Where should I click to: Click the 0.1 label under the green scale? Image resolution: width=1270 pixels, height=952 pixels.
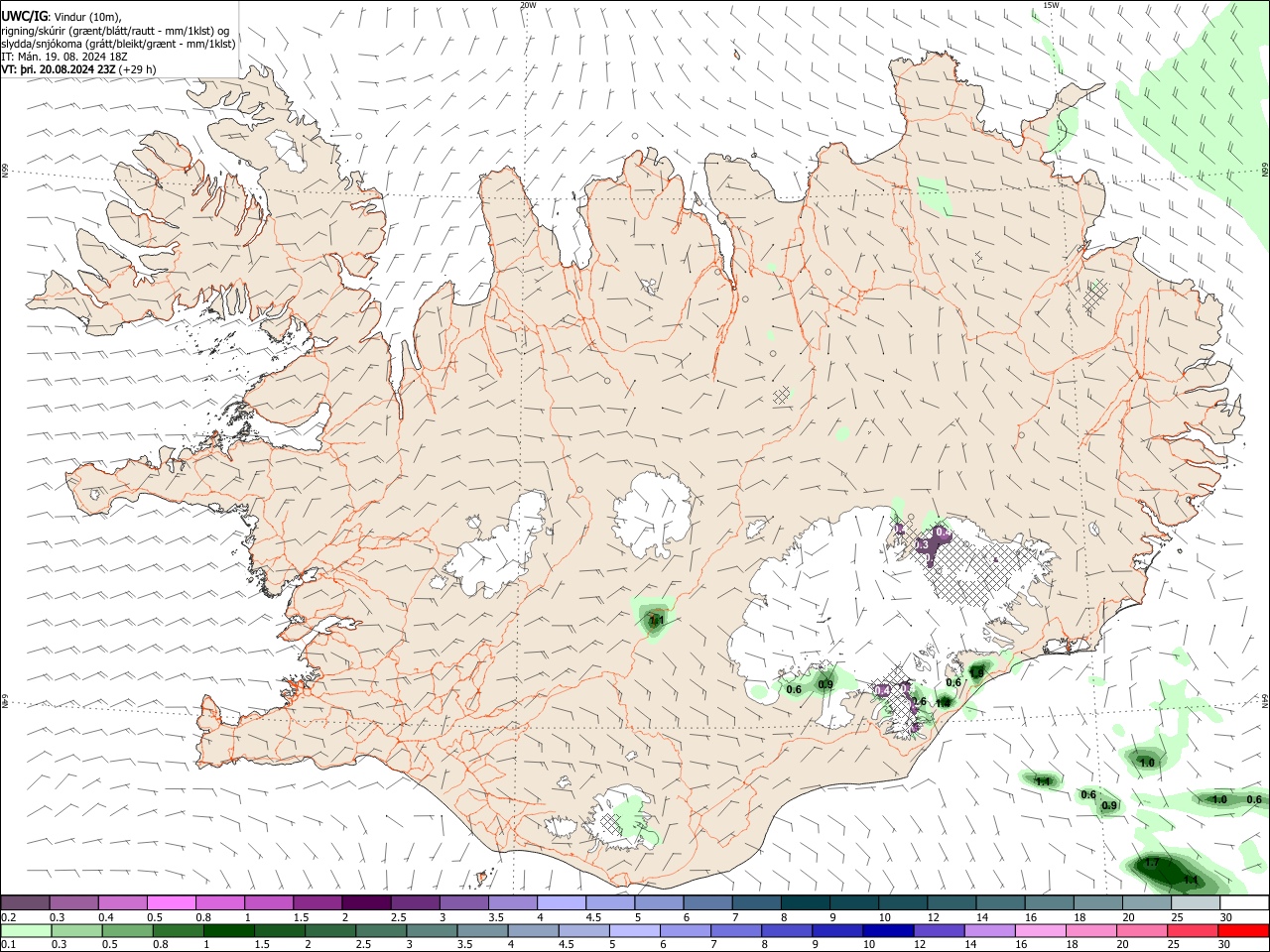pos(9,945)
